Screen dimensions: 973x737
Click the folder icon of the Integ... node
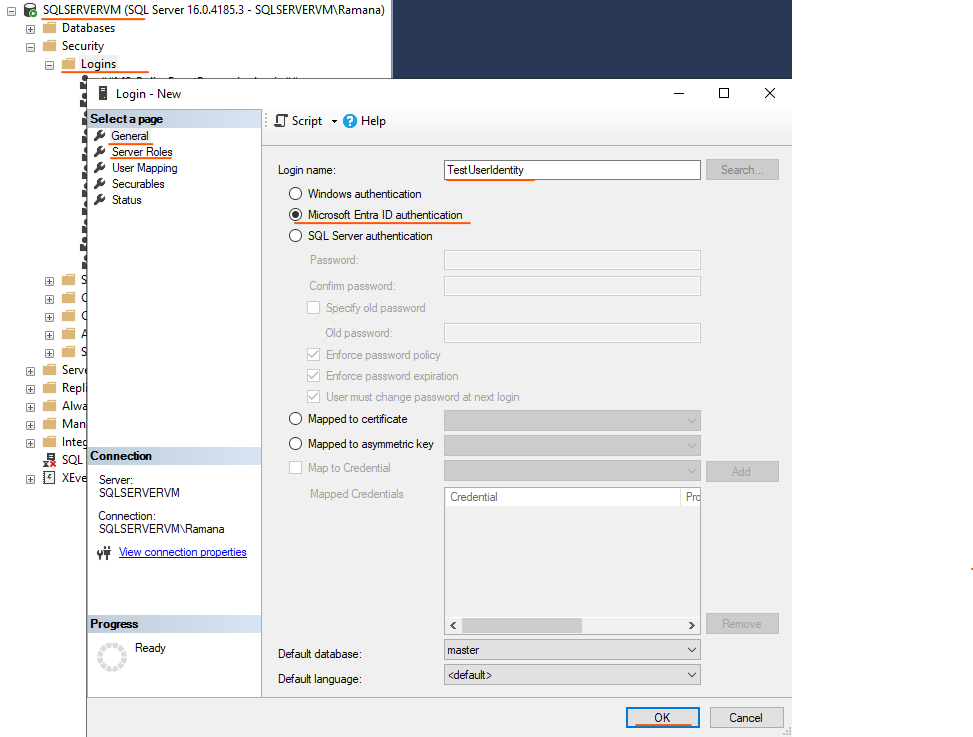point(50,442)
